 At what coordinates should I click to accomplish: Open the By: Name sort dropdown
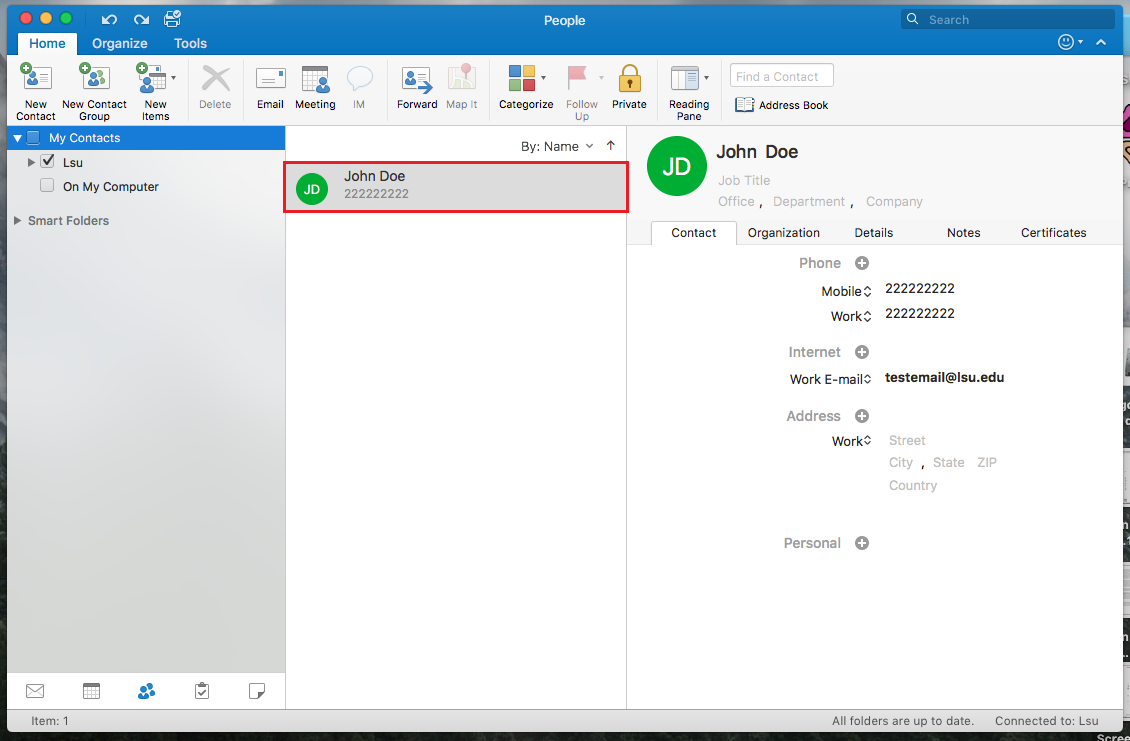click(x=557, y=146)
